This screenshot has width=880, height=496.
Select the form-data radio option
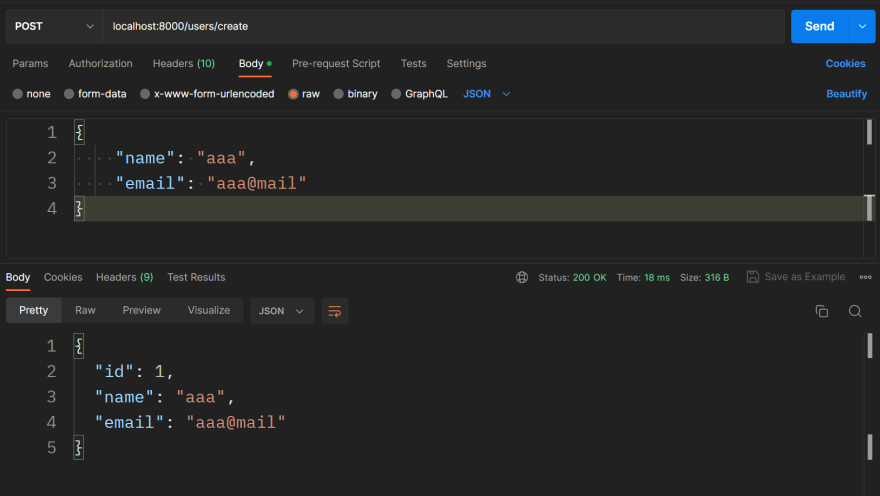[x=69, y=94]
